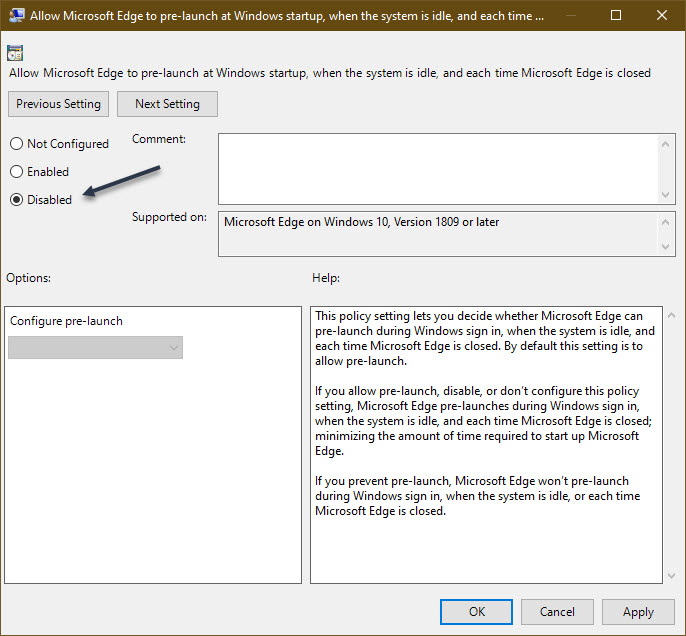Image resolution: width=686 pixels, height=636 pixels.
Task: Select the Disabled radio option
Action: (x=17, y=199)
